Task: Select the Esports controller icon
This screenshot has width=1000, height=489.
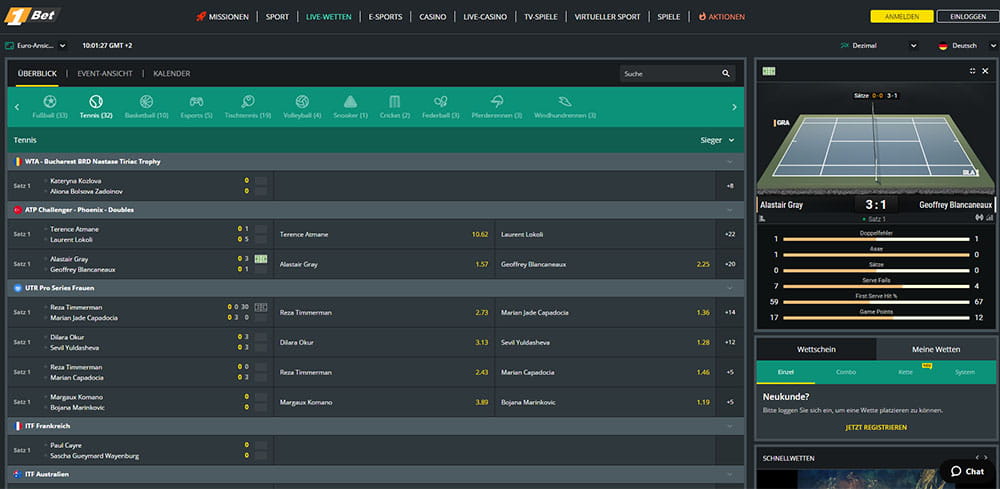Action: point(196,101)
